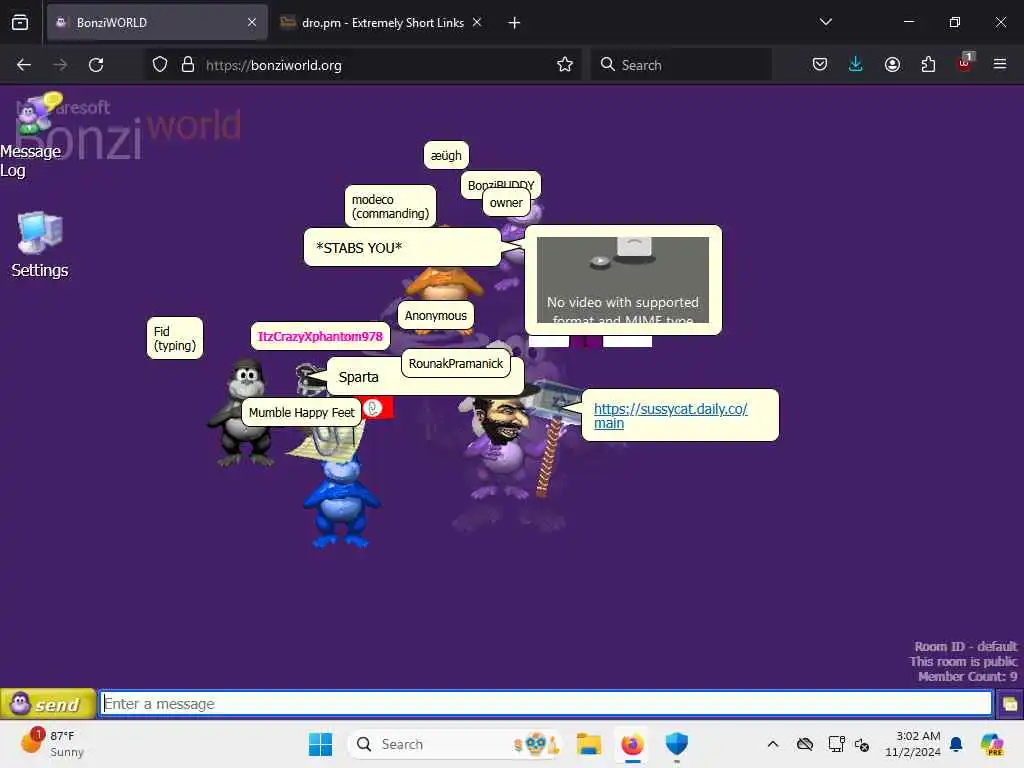Switch to dro.pm Extremely Short Links tab
Screen dimensions: 1024x768
tap(381, 23)
